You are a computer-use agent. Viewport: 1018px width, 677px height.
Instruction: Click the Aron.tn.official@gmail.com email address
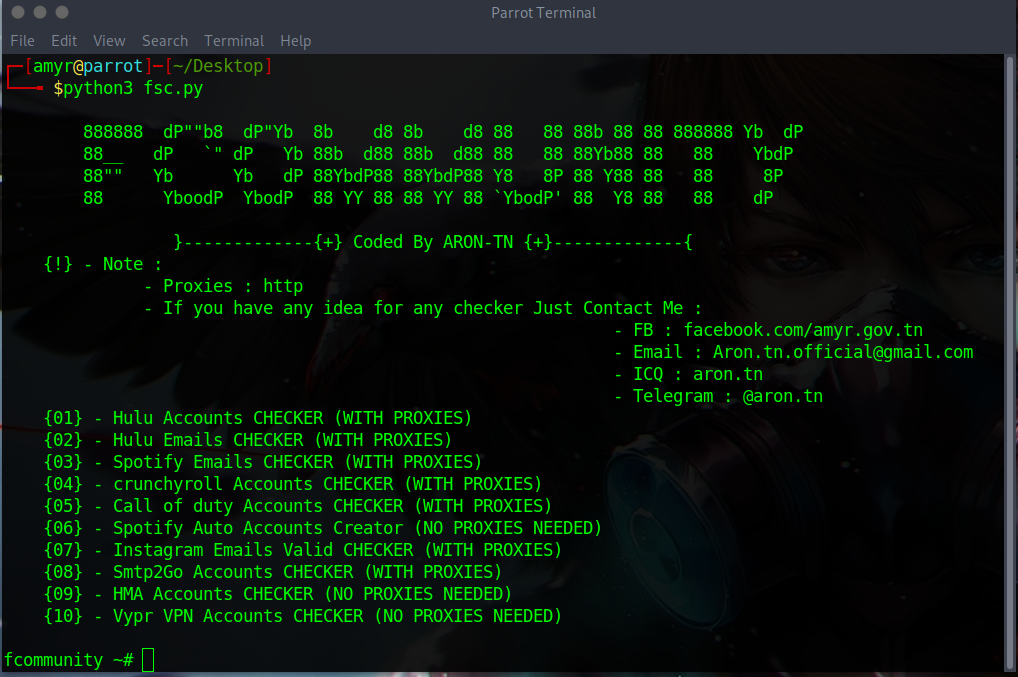coord(843,352)
